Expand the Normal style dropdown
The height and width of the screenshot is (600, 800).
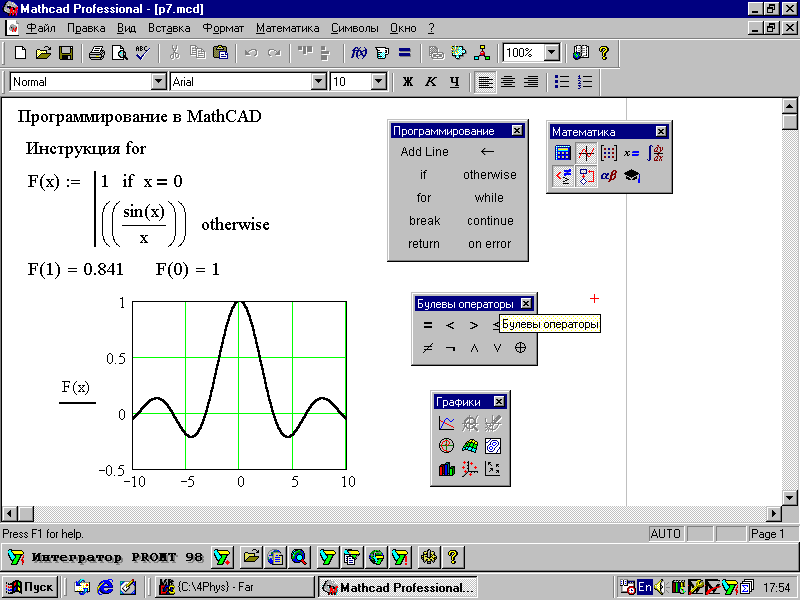pos(159,82)
